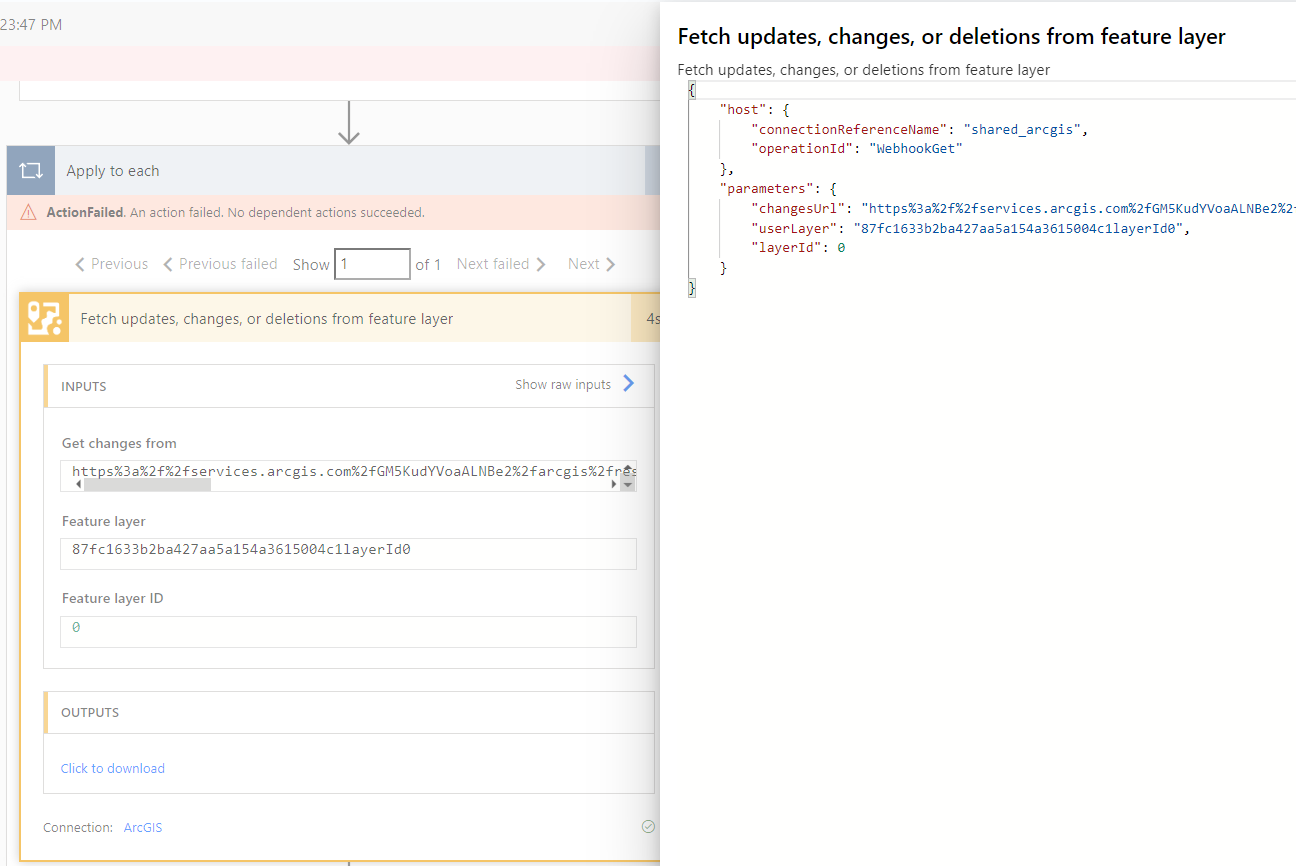Focus the Show iteration number field
Viewport: 1296px width, 866px height.
pos(371,264)
